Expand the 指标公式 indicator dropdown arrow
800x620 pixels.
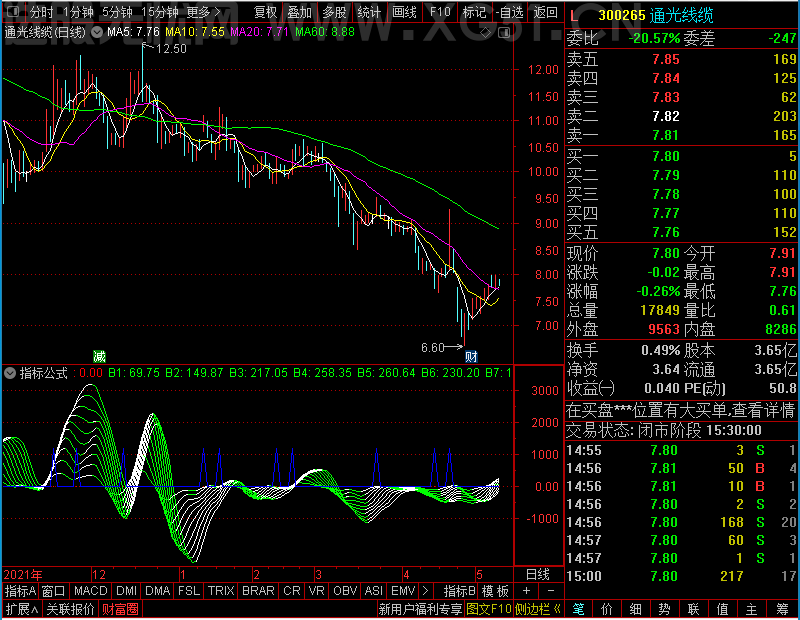click(10, 373)
